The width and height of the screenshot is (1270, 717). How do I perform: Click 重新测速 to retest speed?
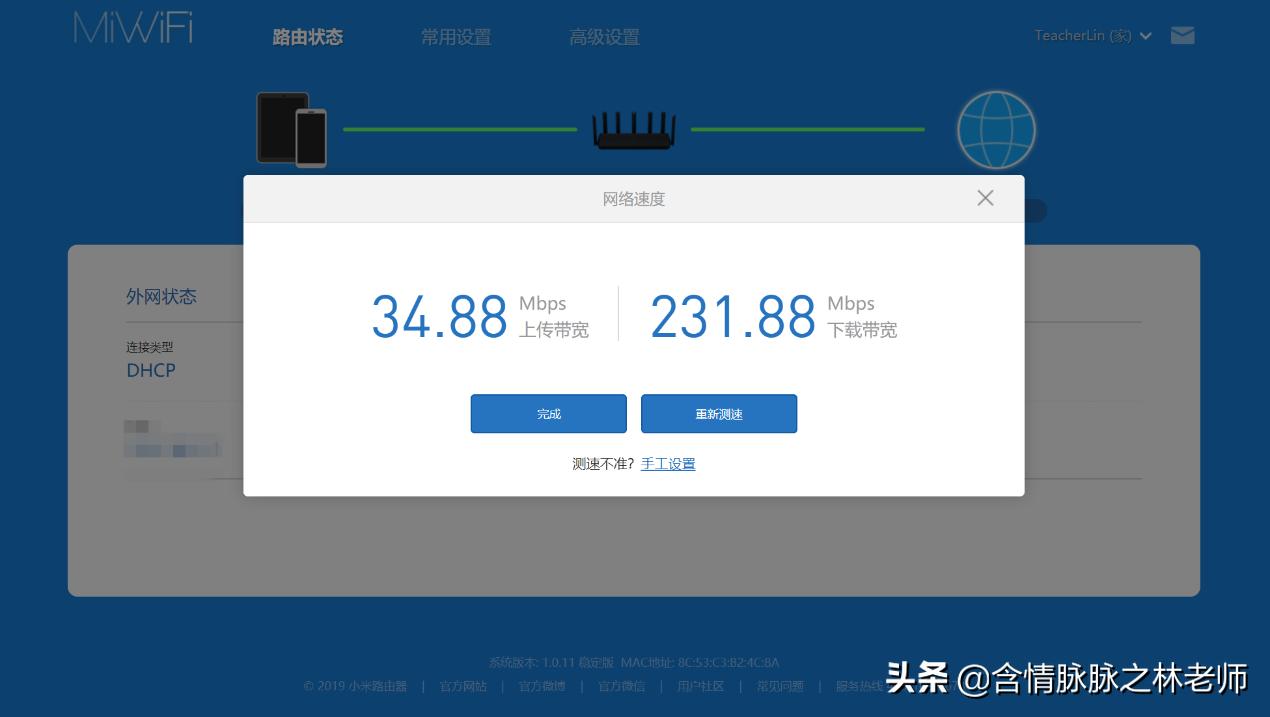(x=718, y=413)
